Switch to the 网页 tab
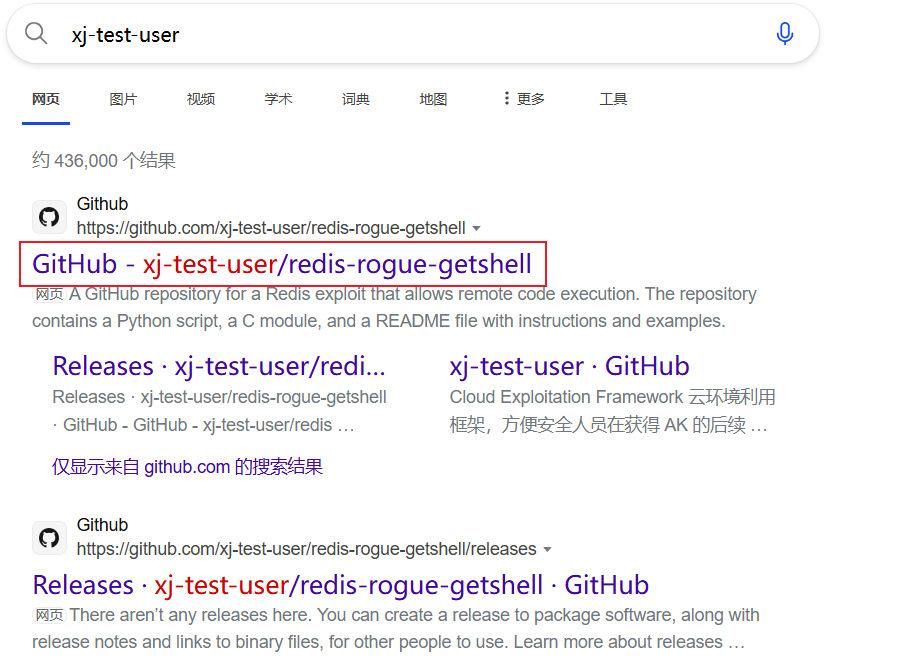The image size is (907, 666). [46, 99]
